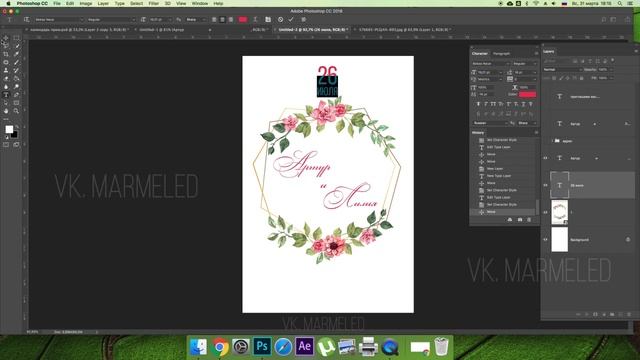Click the foreground color swatch
This screenshot has height=360, width=640.
tap(9, 129)
